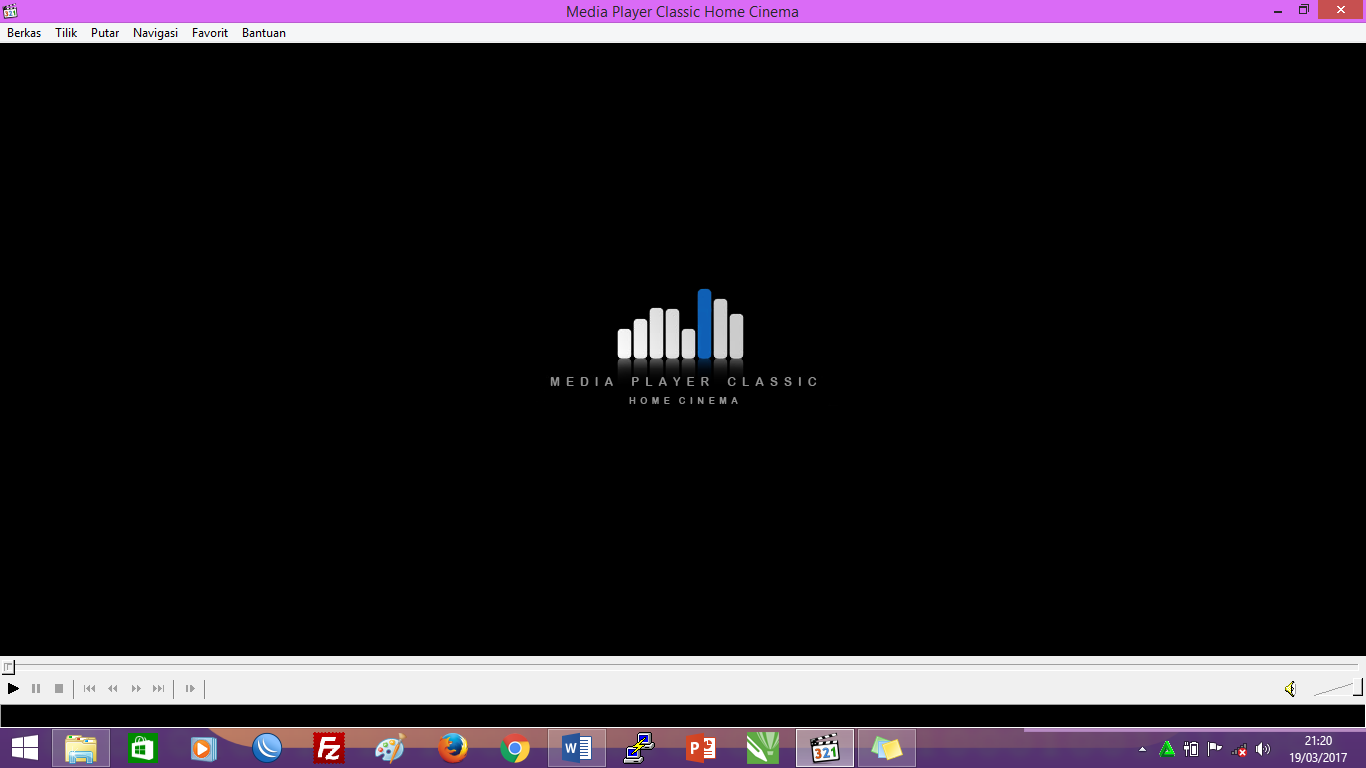Open the green CorelDRAW taskbar icon
The height and width of the screenshot is (768, 1366).
point(763,748)
